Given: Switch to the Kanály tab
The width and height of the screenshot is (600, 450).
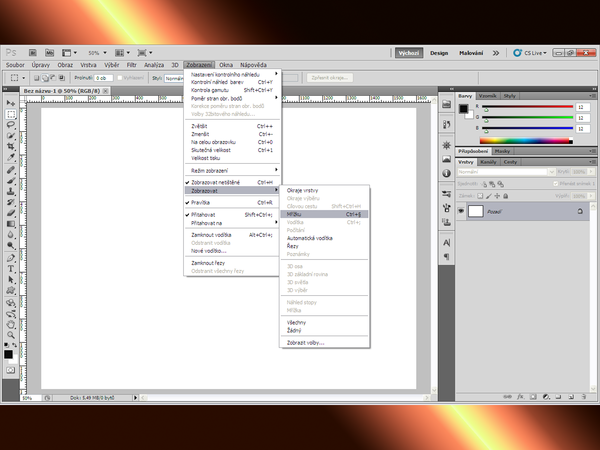Looking at the screenshot, I should pos(489,161).
